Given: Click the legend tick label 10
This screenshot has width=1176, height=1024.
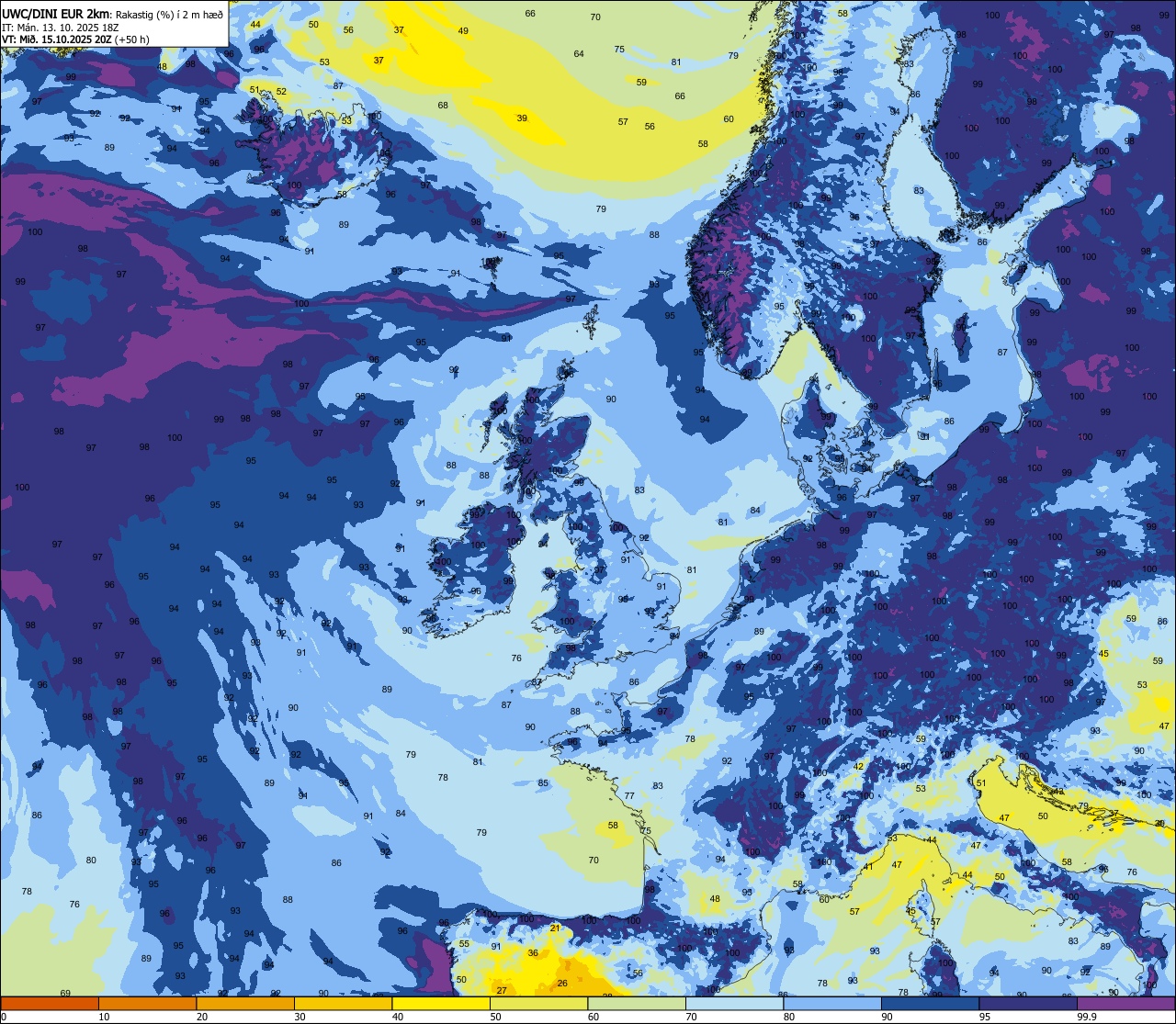Looking at the screenshot, I should [x=104, y=1017].
